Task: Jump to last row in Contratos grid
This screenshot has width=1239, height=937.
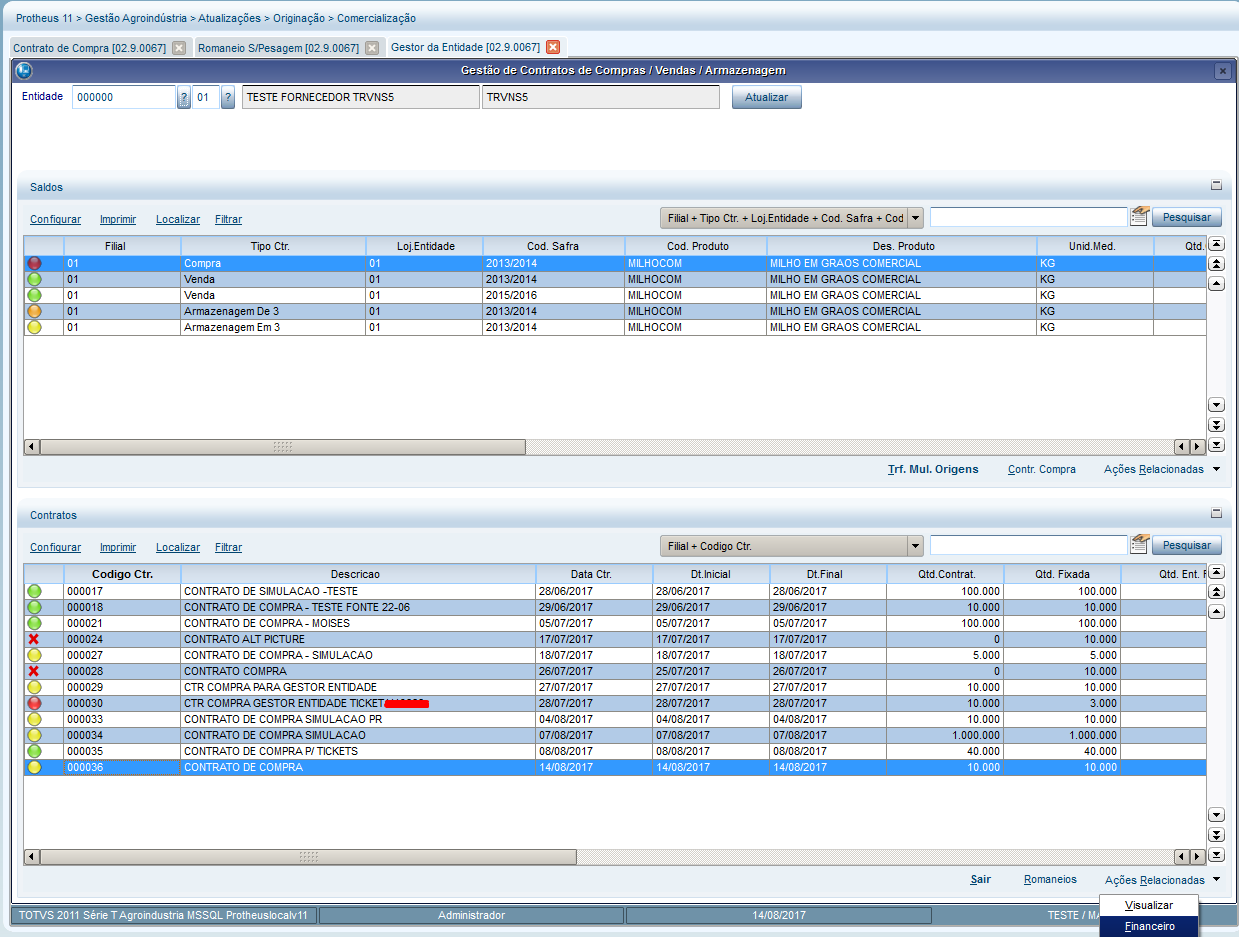Action: point(1216,855)
